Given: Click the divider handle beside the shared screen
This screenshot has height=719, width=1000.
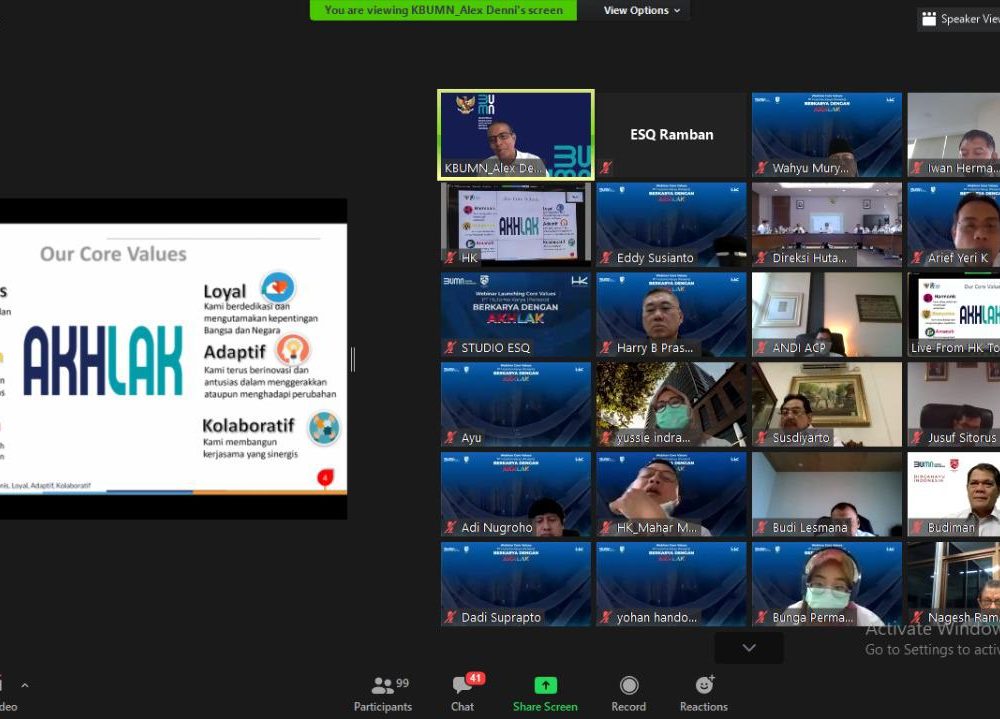Looking at the screenshot, I should pos(353,360).
